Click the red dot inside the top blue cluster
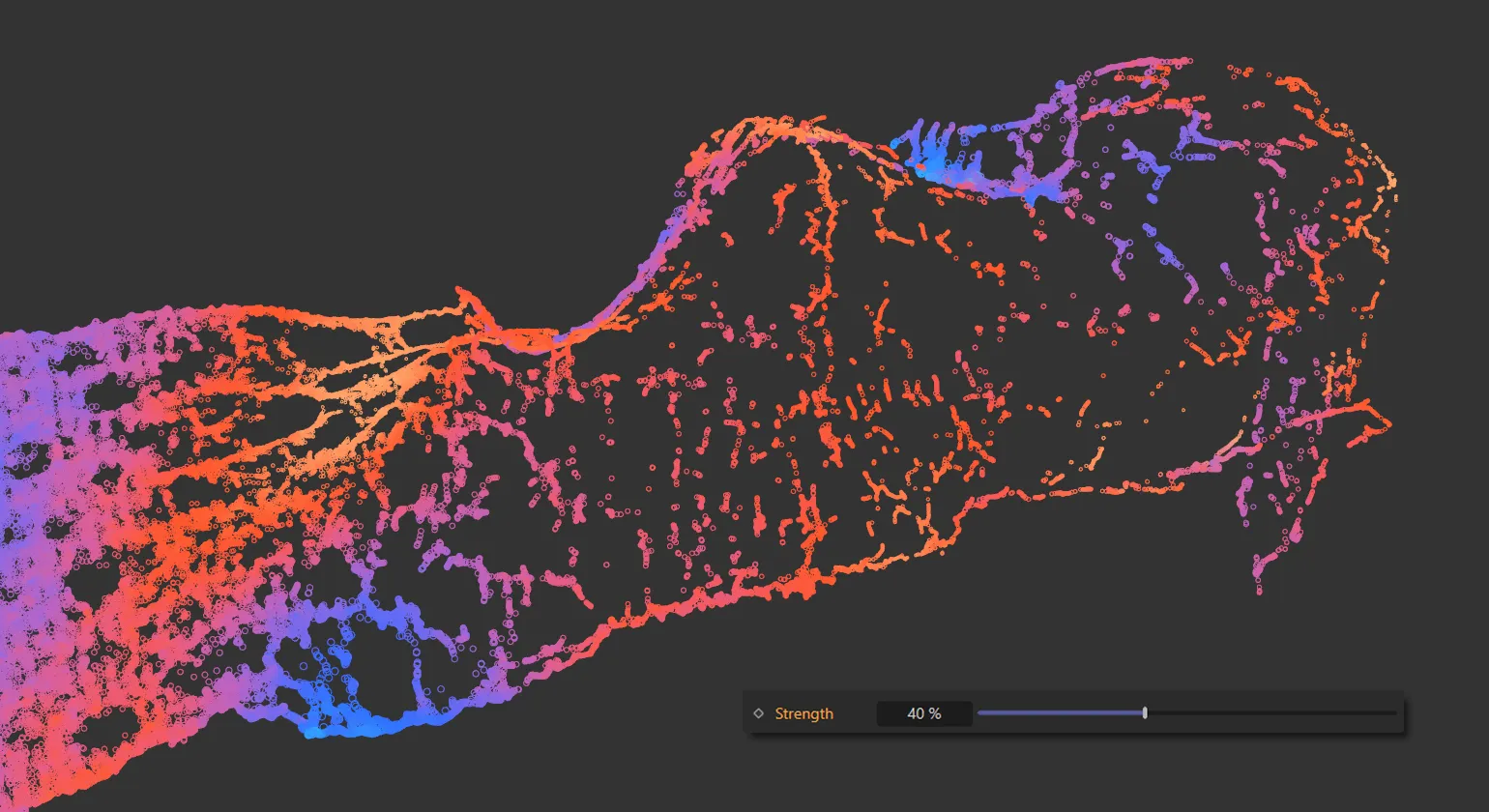The width and height of the screenshot is (1489, 812). point(920,166)
